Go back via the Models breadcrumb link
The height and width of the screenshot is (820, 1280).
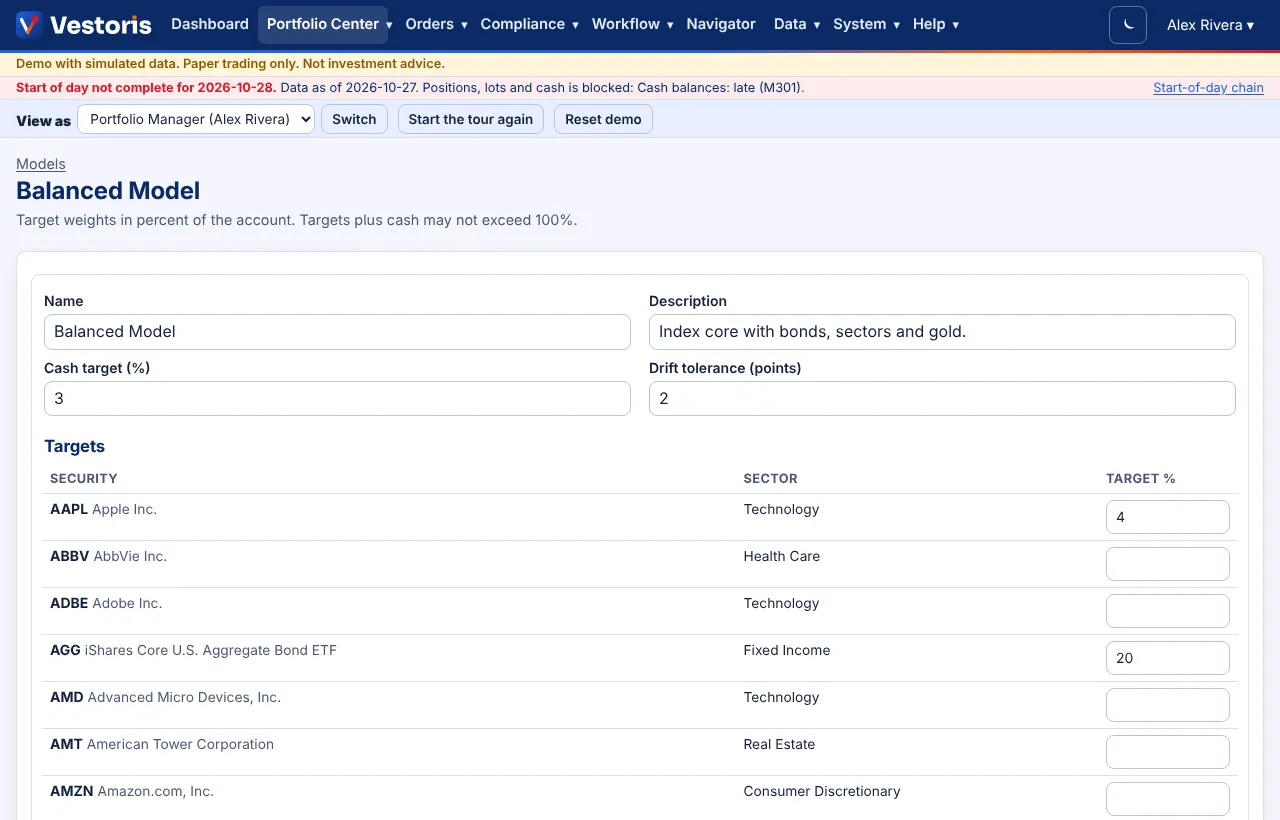pyautogui.click(x=41, y=164)
